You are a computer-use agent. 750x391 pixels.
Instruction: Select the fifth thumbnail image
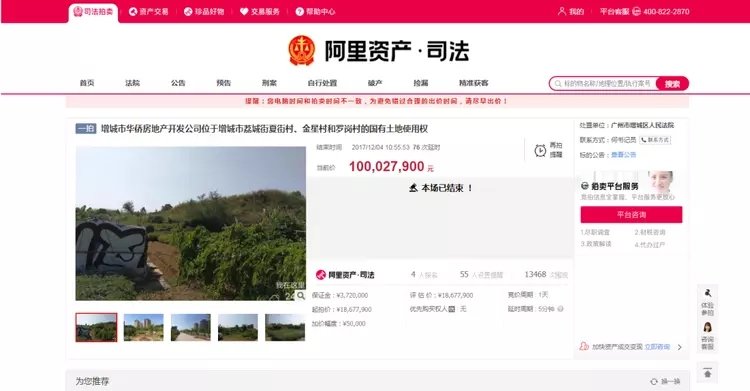coord(285,327)
